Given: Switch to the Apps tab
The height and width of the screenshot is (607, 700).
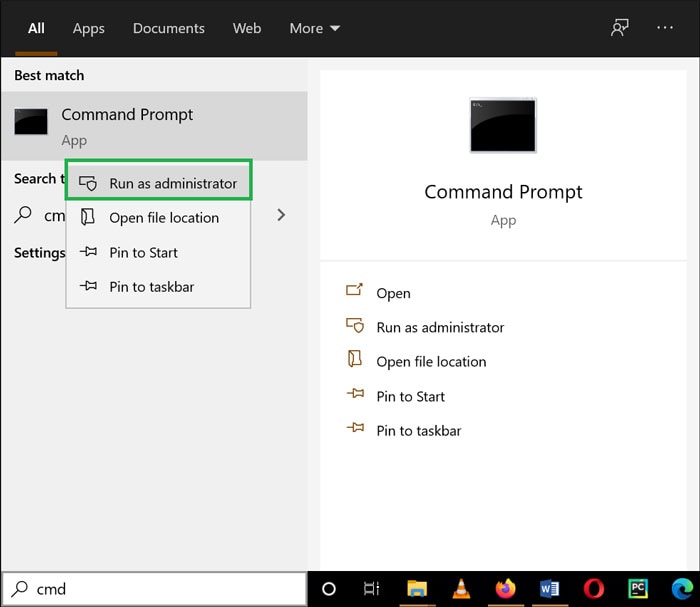Looking at the screenshot, I should point(89,28).
